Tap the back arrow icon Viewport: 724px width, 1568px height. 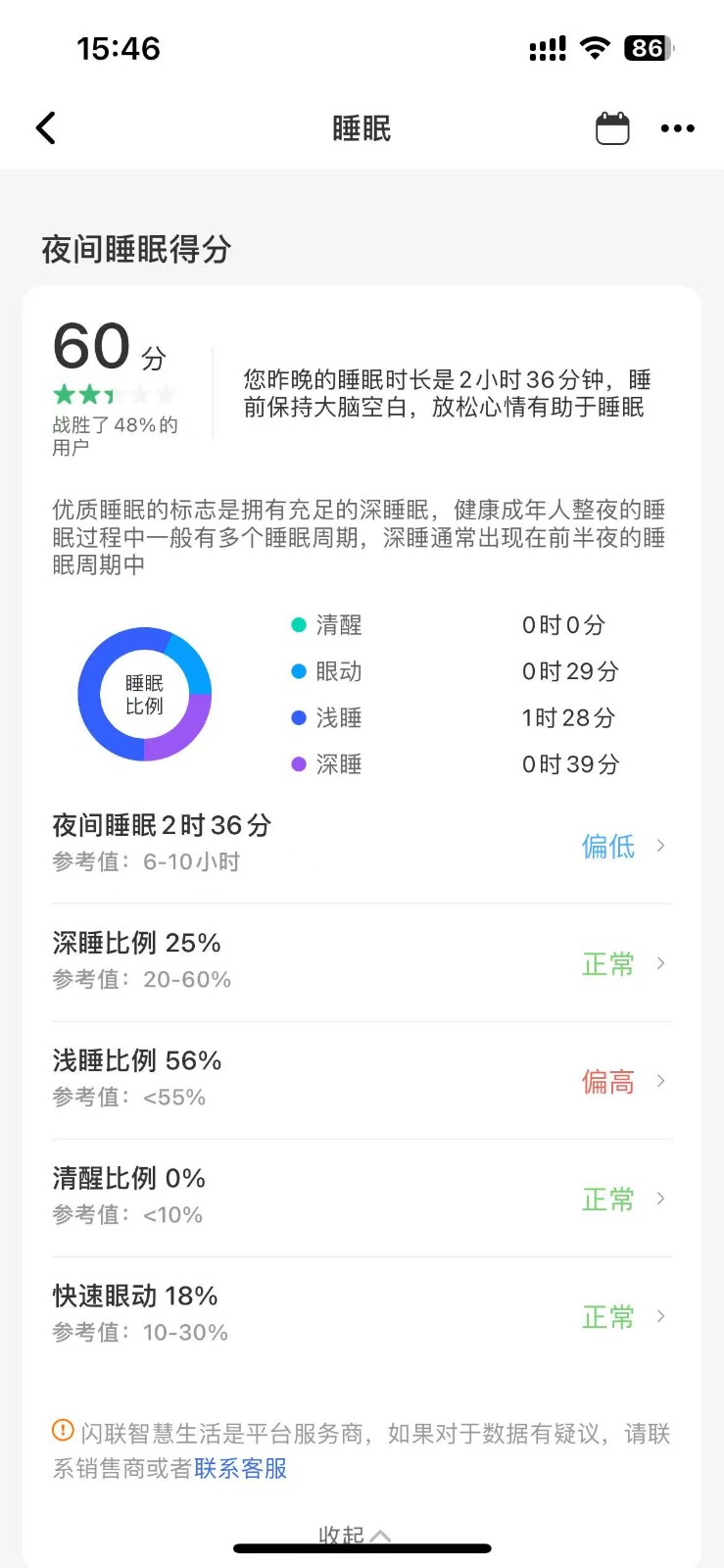click(46, 128)
